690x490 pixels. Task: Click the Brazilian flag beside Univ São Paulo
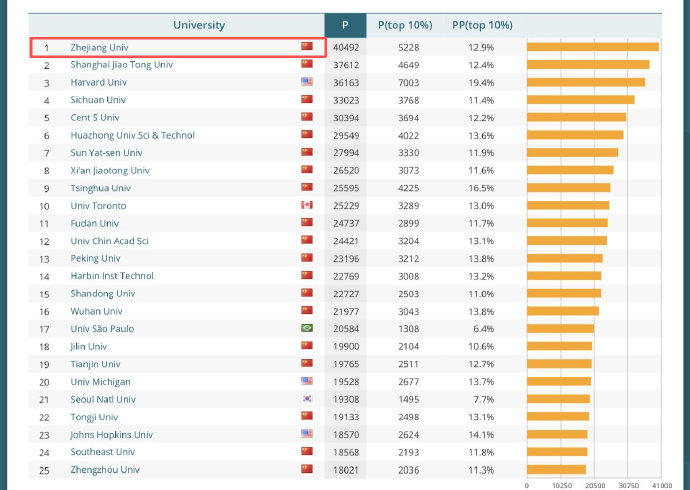[307, 328]
